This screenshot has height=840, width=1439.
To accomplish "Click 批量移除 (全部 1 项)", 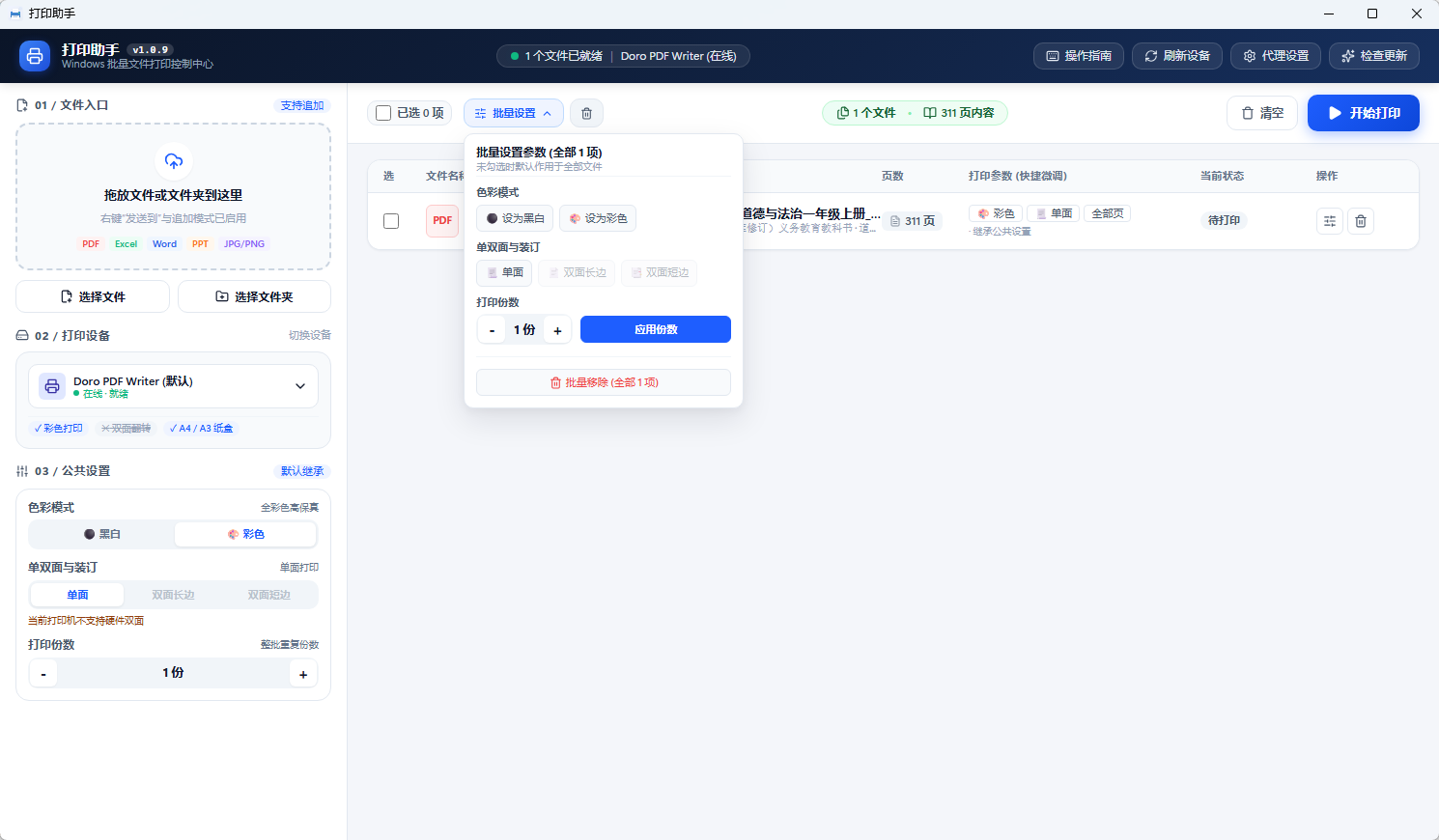I will pos(604,382).
